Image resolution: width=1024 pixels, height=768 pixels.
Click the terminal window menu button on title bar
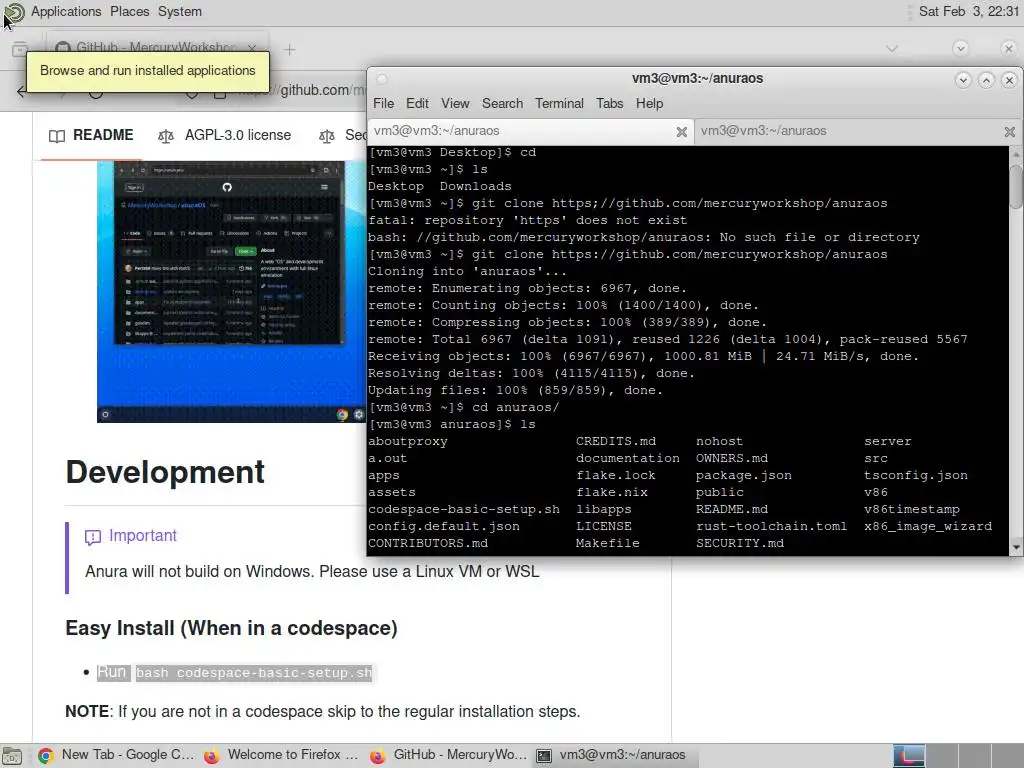382,79
